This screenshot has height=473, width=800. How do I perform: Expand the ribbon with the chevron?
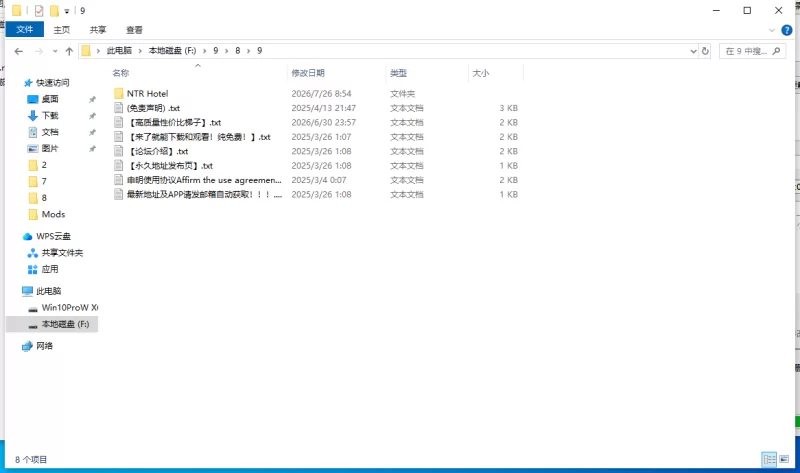(771, 30)
